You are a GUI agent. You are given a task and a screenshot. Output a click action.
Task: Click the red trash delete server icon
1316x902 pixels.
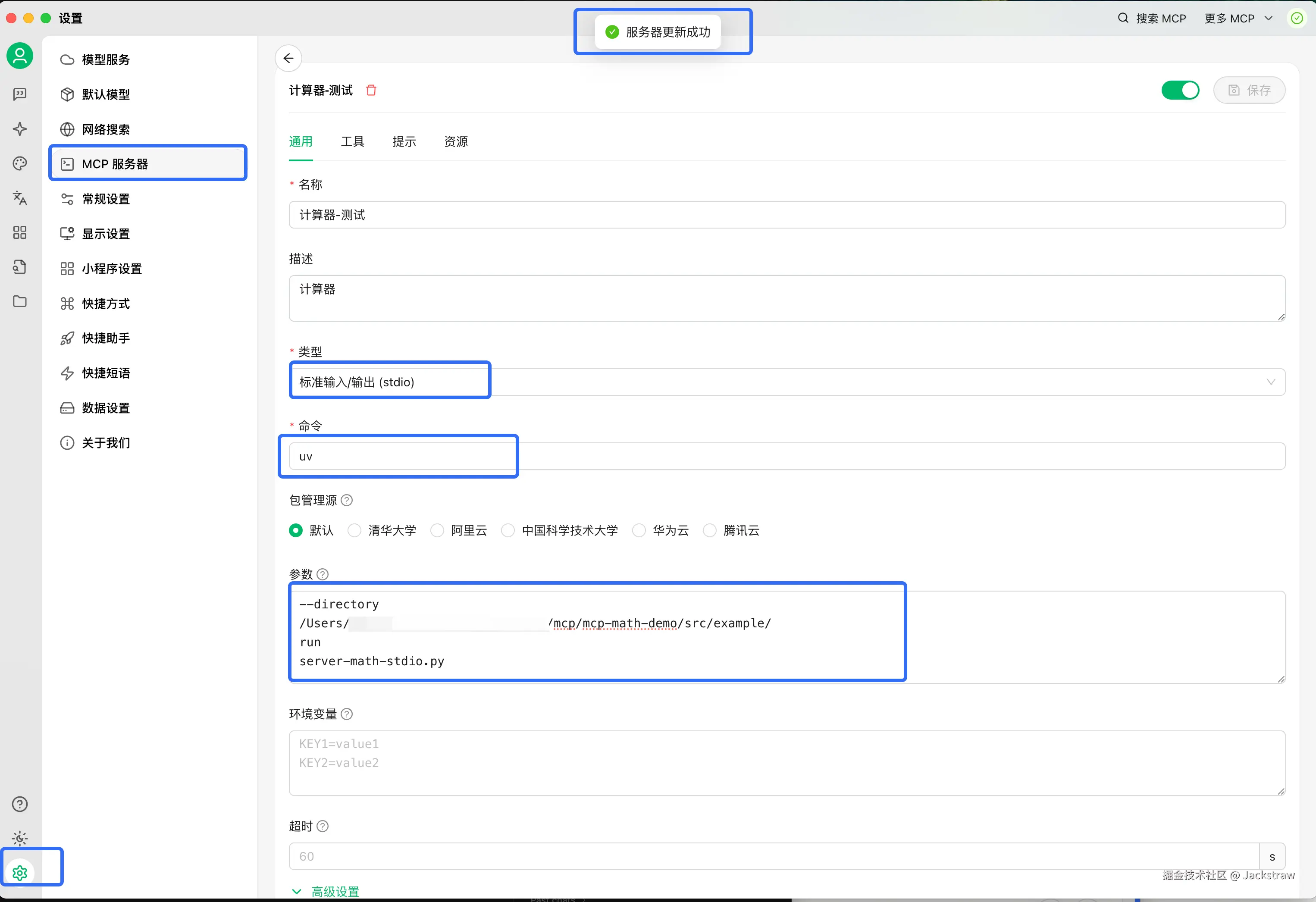[371, 90]
